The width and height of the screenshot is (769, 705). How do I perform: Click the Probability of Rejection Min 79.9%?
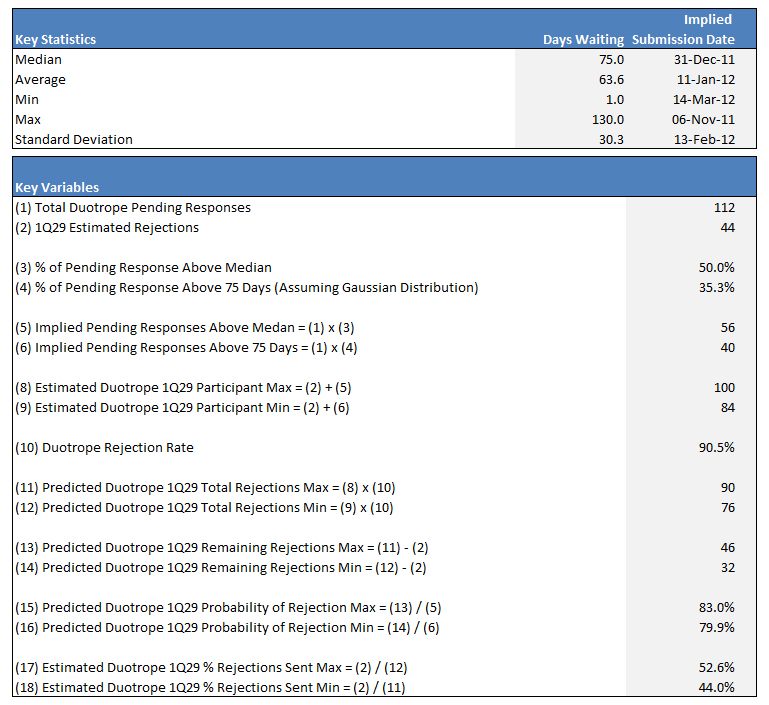pyautogui.click(x=716, y=628)
